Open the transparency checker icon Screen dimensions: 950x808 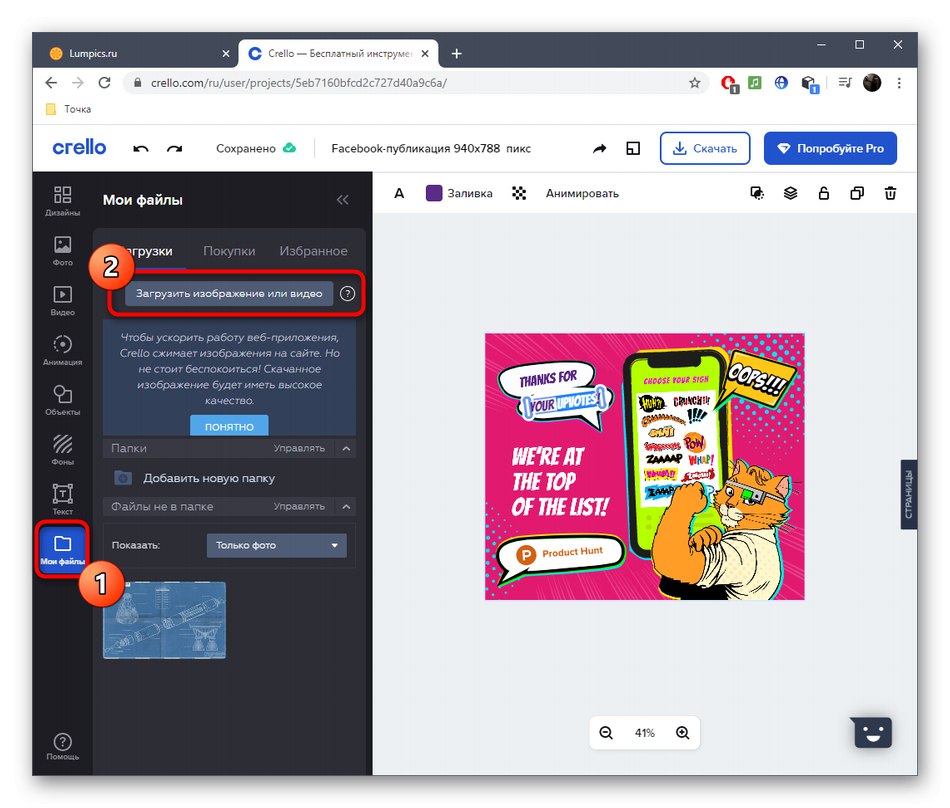pyautogui.click(x=519, y=193)
